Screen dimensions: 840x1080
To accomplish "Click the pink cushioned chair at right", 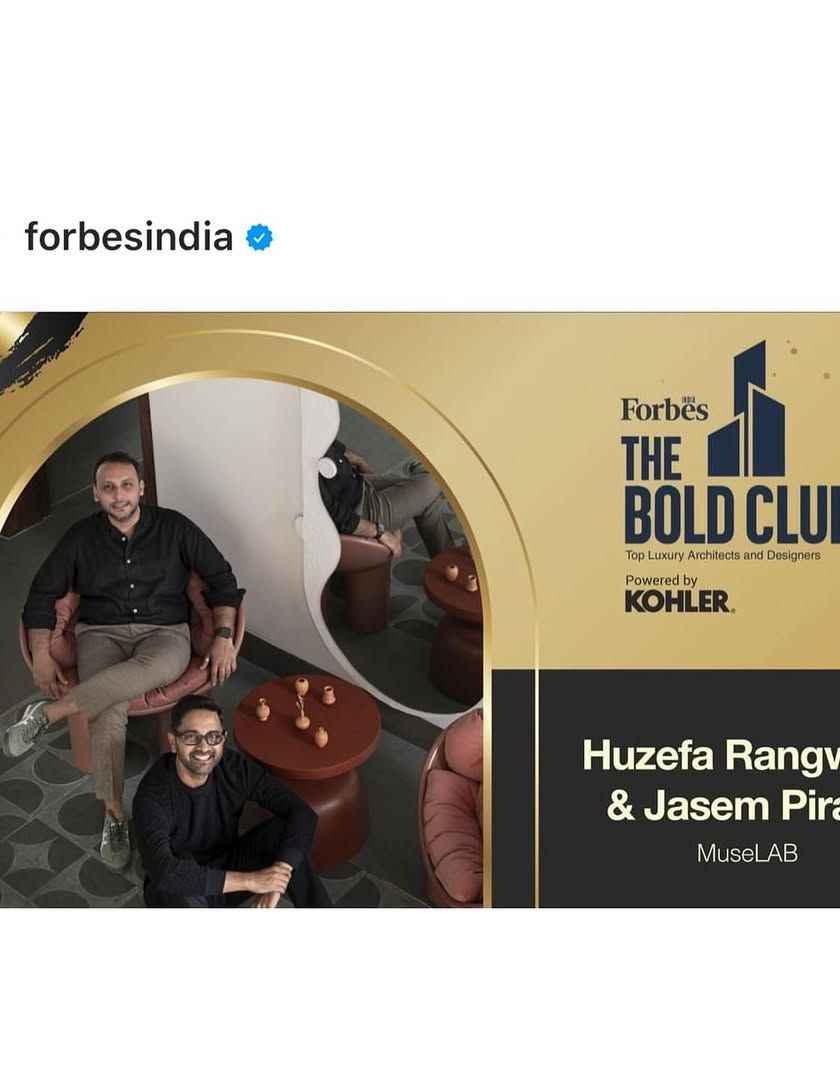I will [x=452, y=809].
